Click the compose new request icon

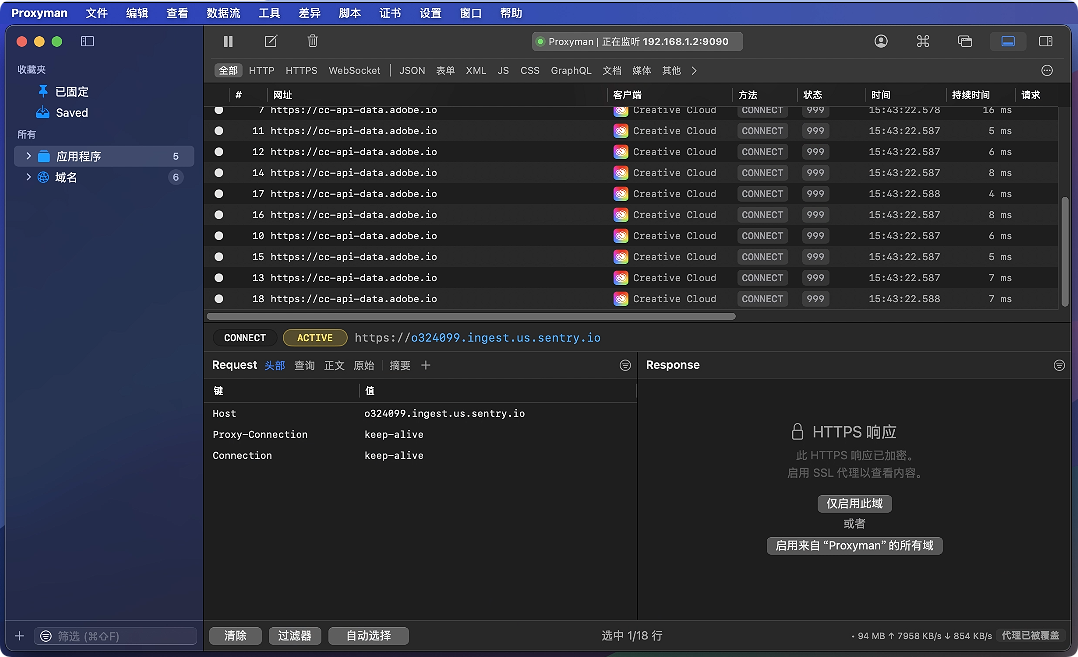click(270, 41)
